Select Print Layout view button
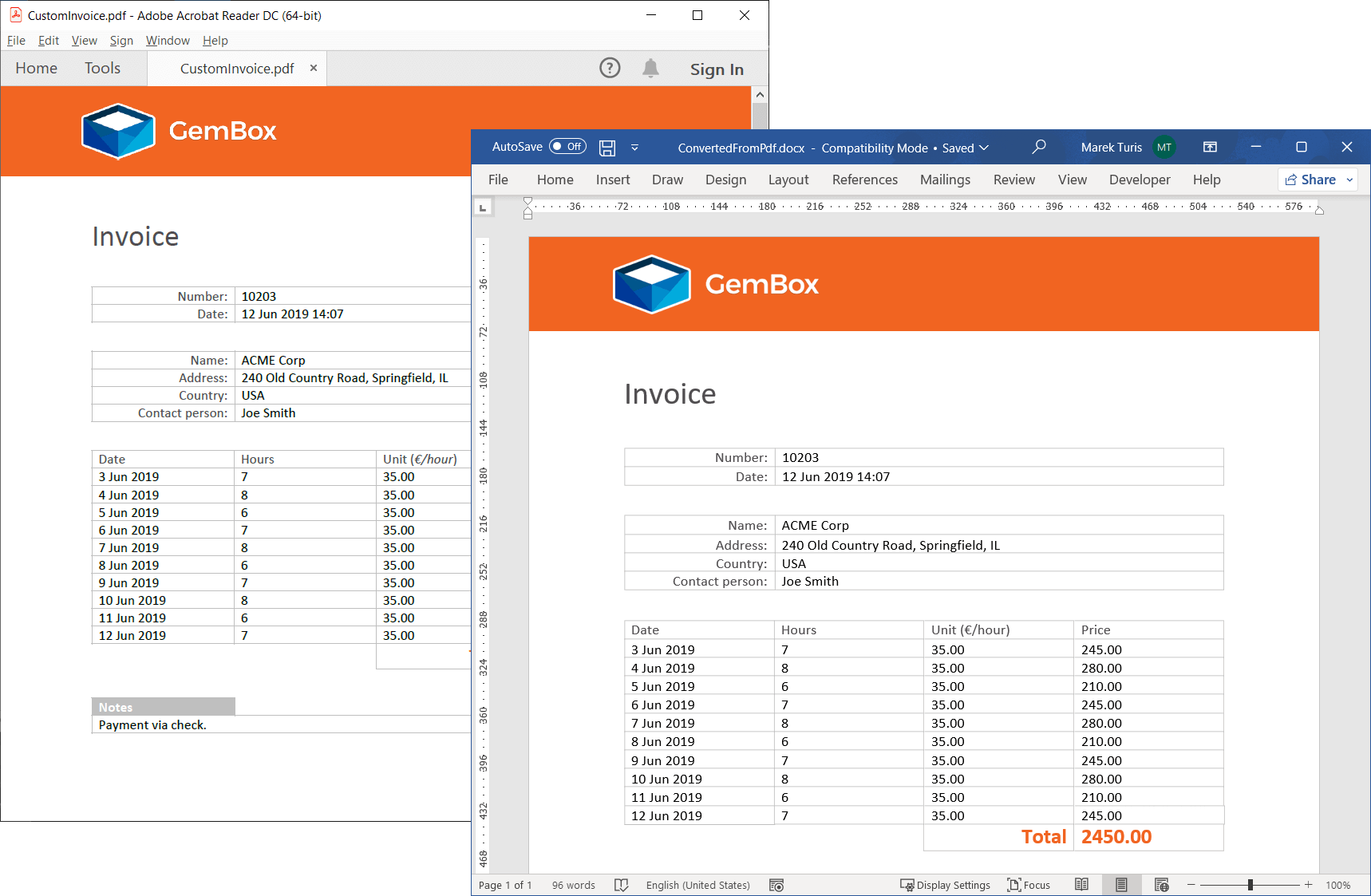 click(1121, 885)
